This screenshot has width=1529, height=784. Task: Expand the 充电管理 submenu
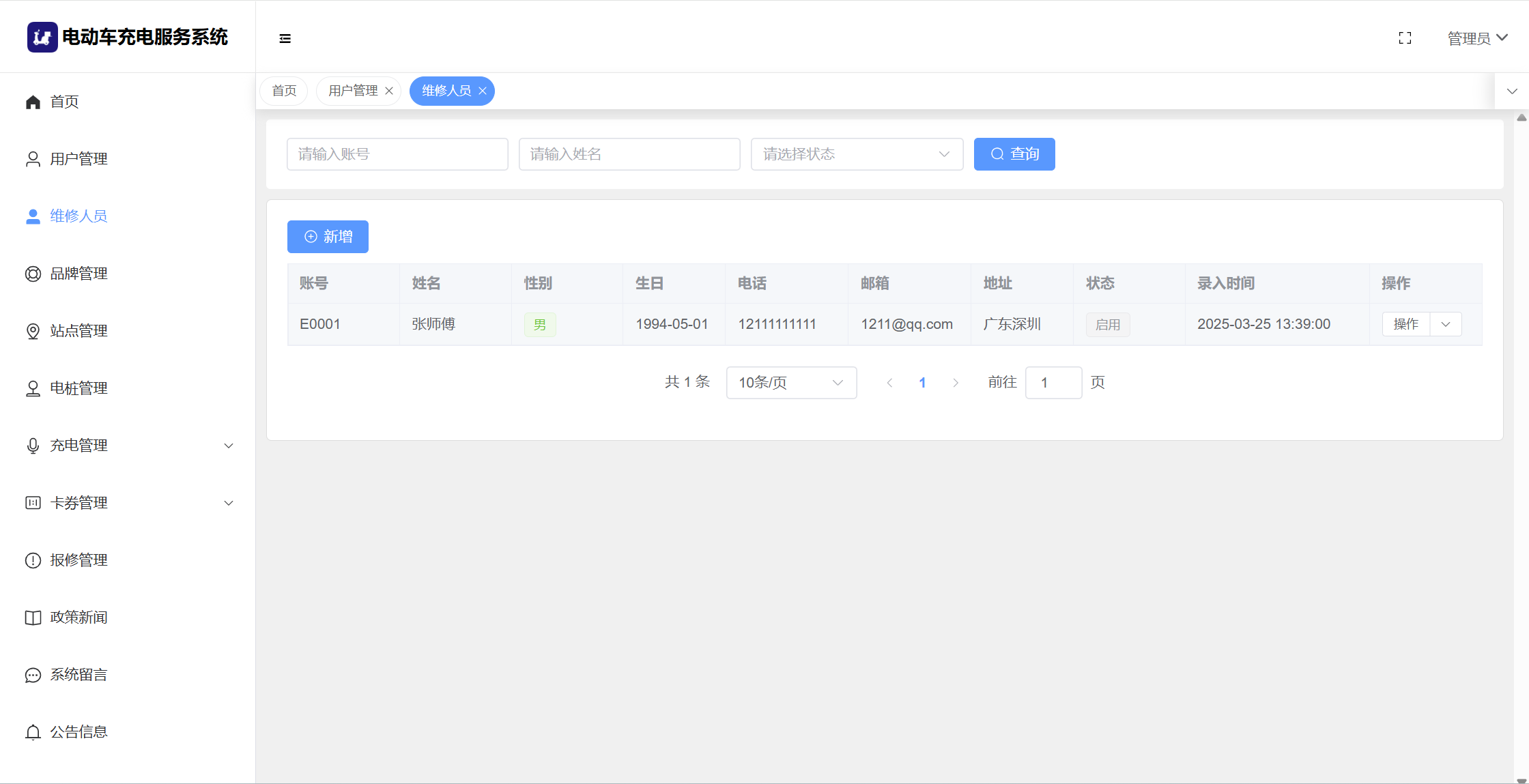(x=229, y=446)
